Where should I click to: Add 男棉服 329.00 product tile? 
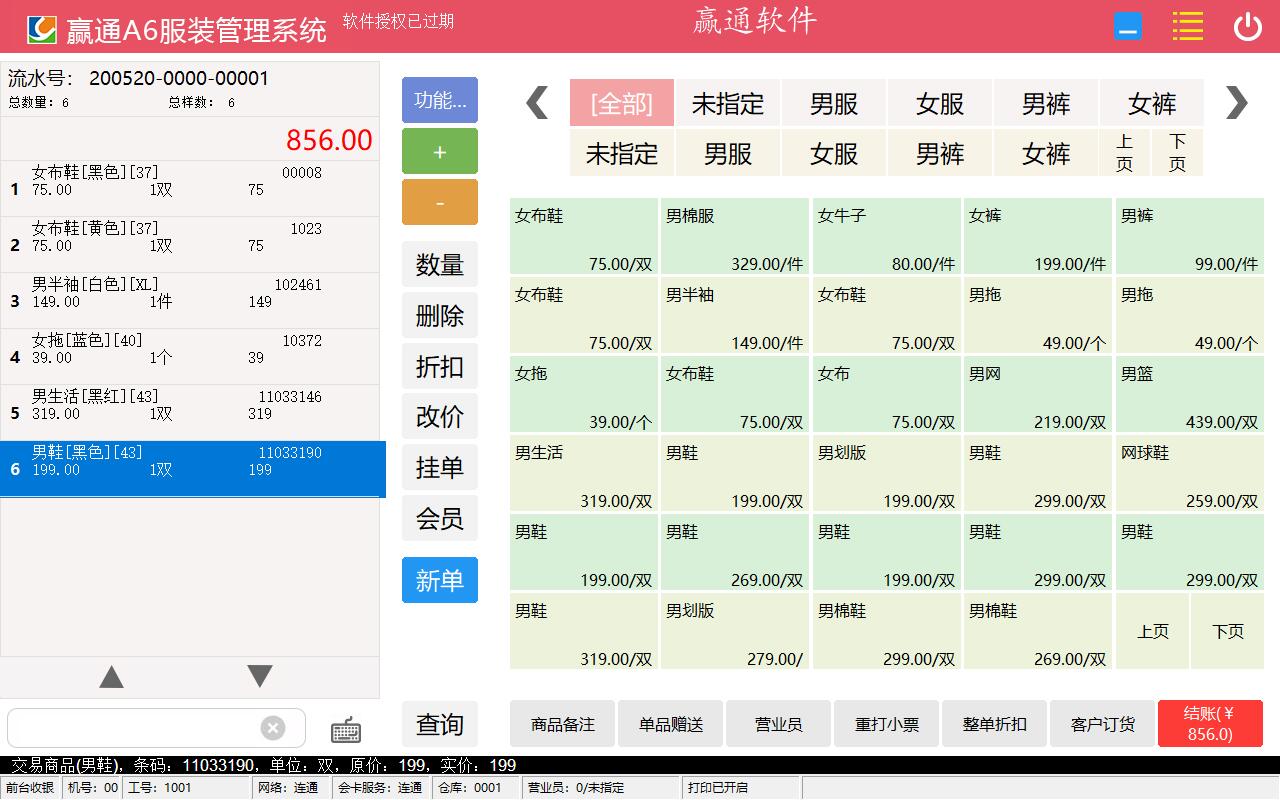tap(734, 236)
